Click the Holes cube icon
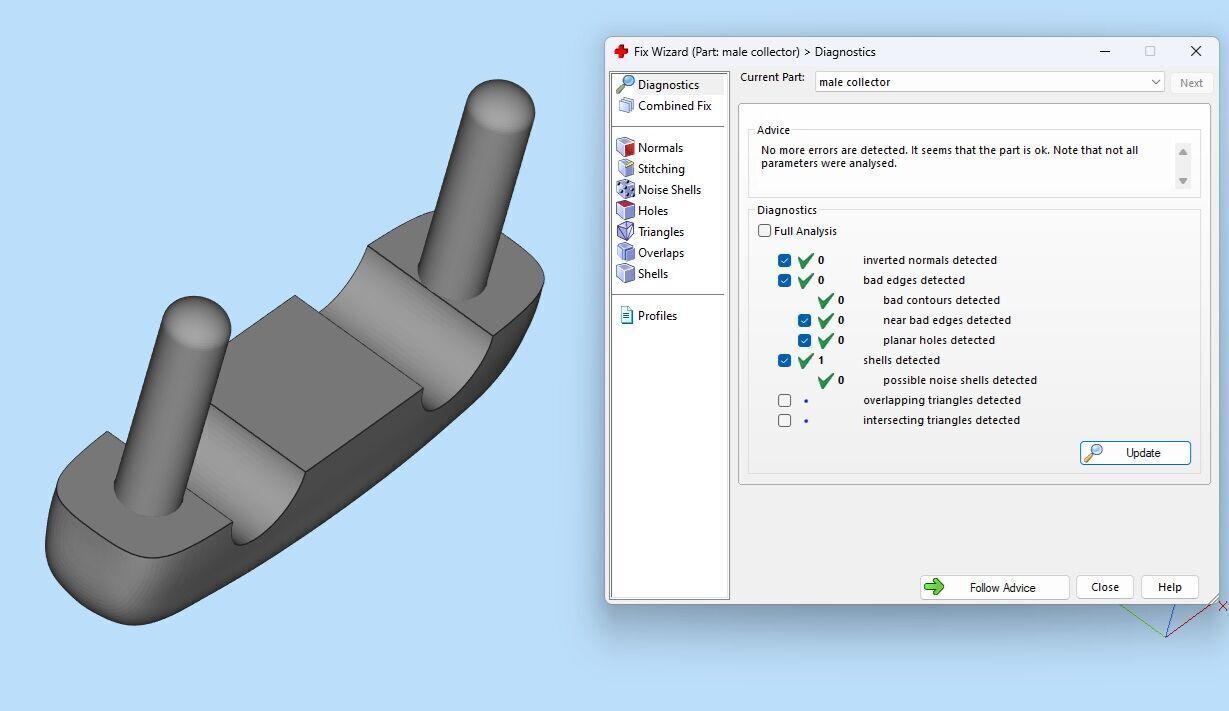Screen dimensions: 1229x711 tap(626, 210)
